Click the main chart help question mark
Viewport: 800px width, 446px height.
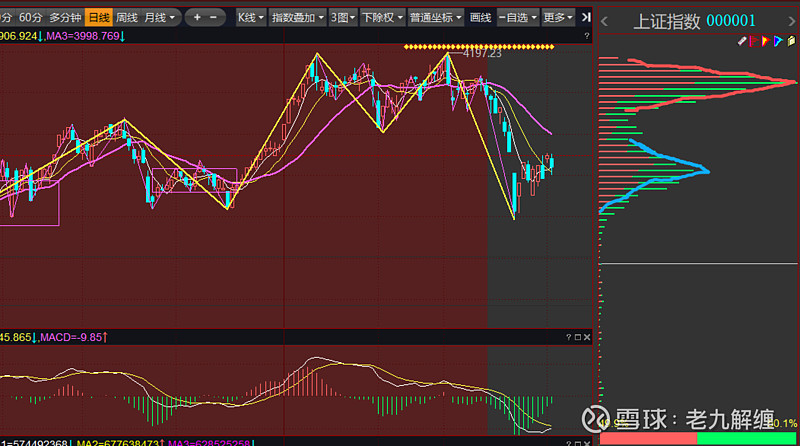587,36
